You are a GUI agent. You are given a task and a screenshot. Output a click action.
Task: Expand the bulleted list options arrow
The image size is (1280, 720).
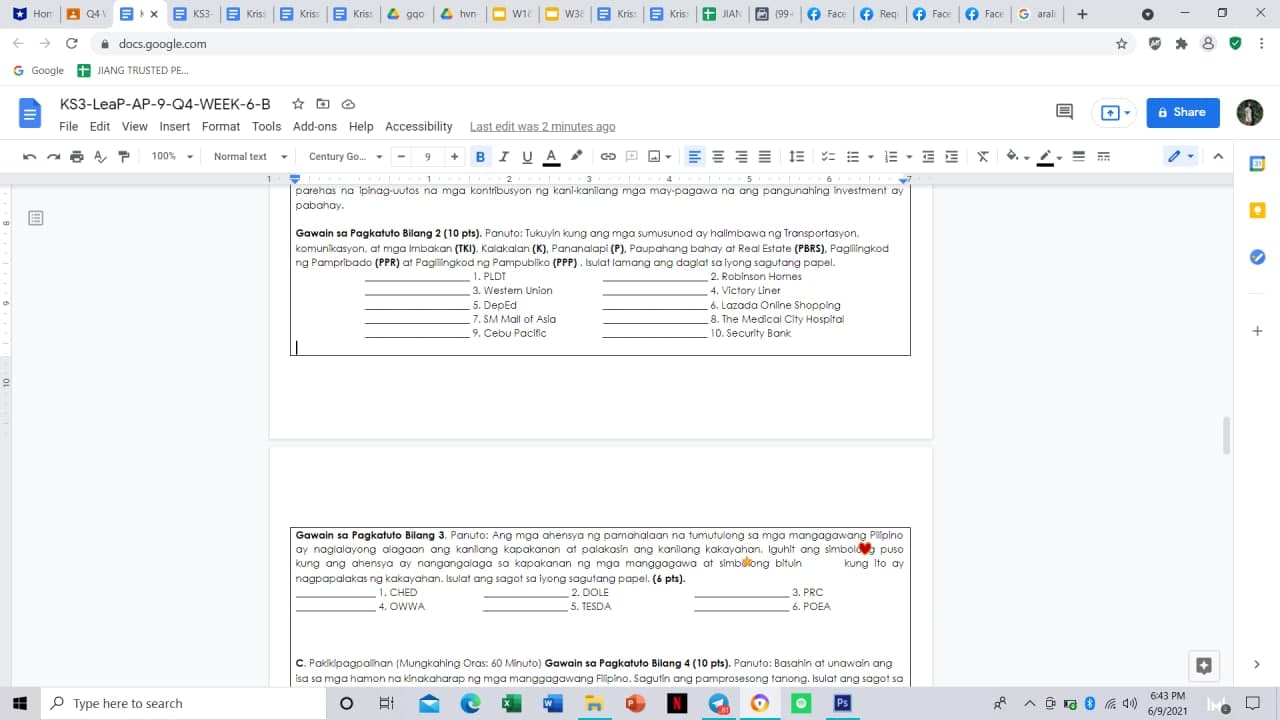click(x=871, y=157)
